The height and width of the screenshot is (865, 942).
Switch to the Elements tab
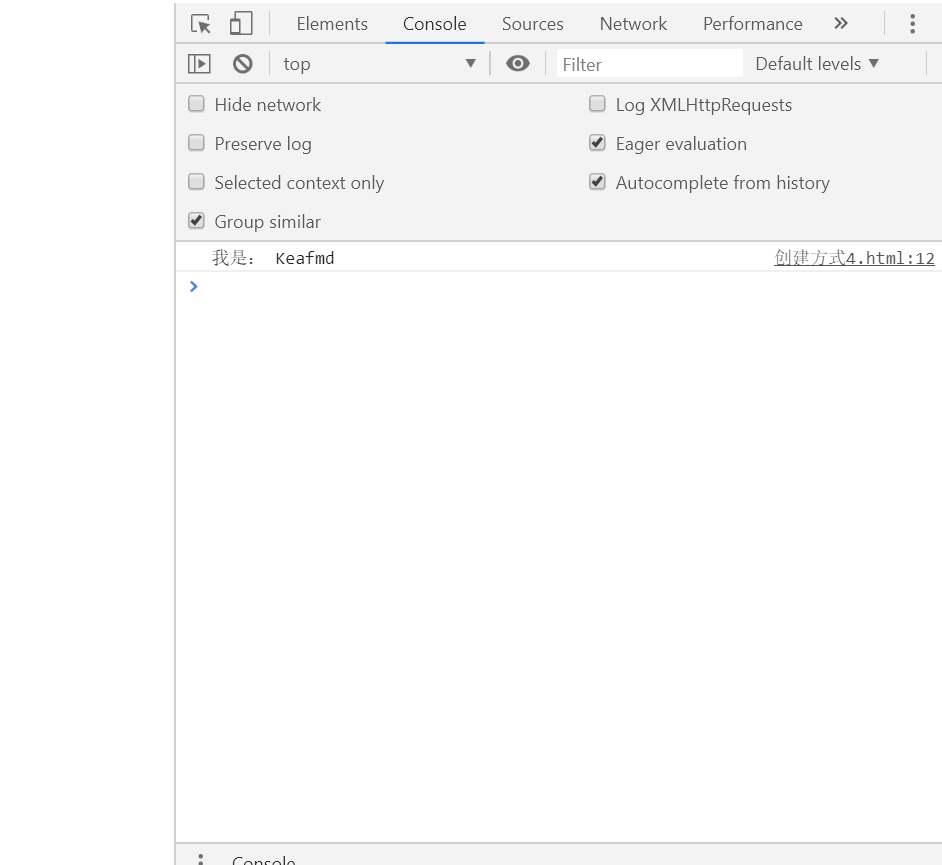(x=332, y=24)
